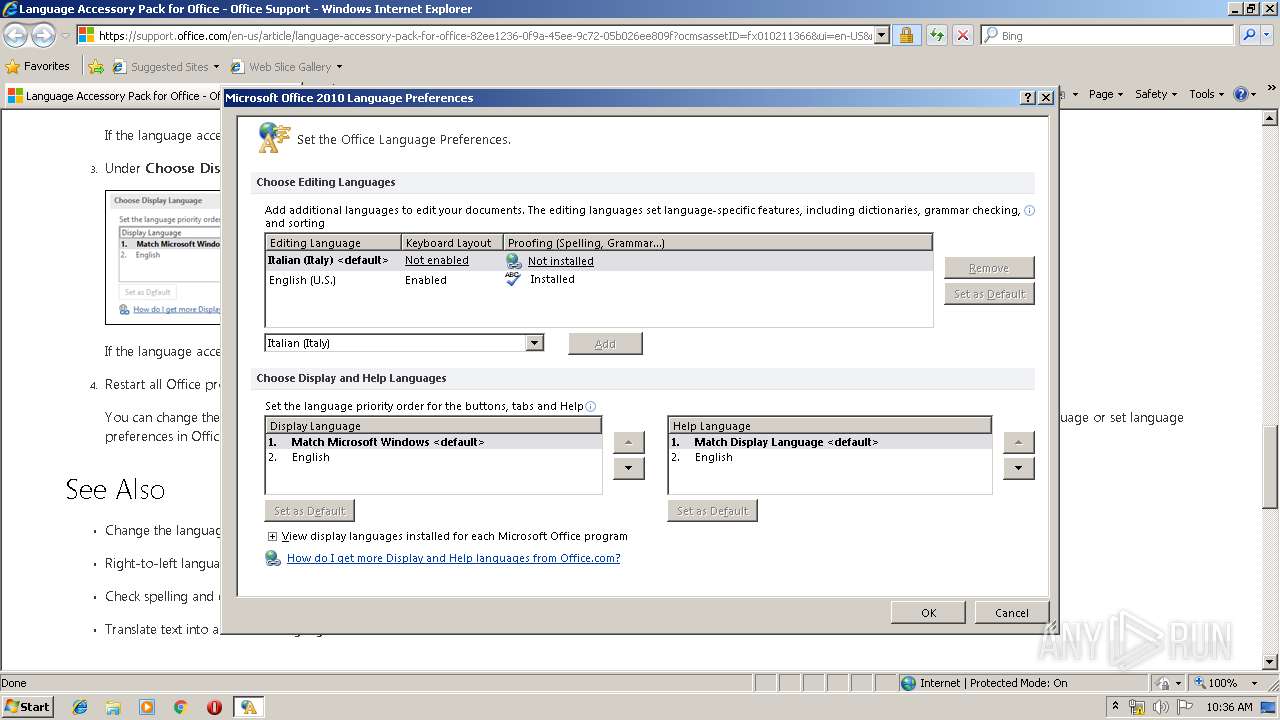Open the editing language Italian (Italy) dropdown

click(535, 343)
